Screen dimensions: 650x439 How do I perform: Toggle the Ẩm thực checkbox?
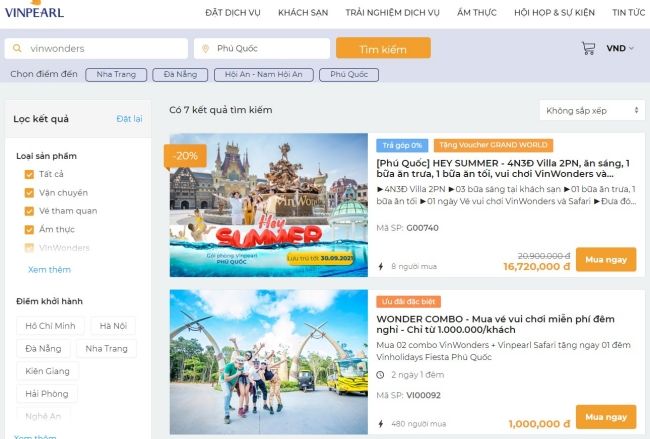coord(29,229)
